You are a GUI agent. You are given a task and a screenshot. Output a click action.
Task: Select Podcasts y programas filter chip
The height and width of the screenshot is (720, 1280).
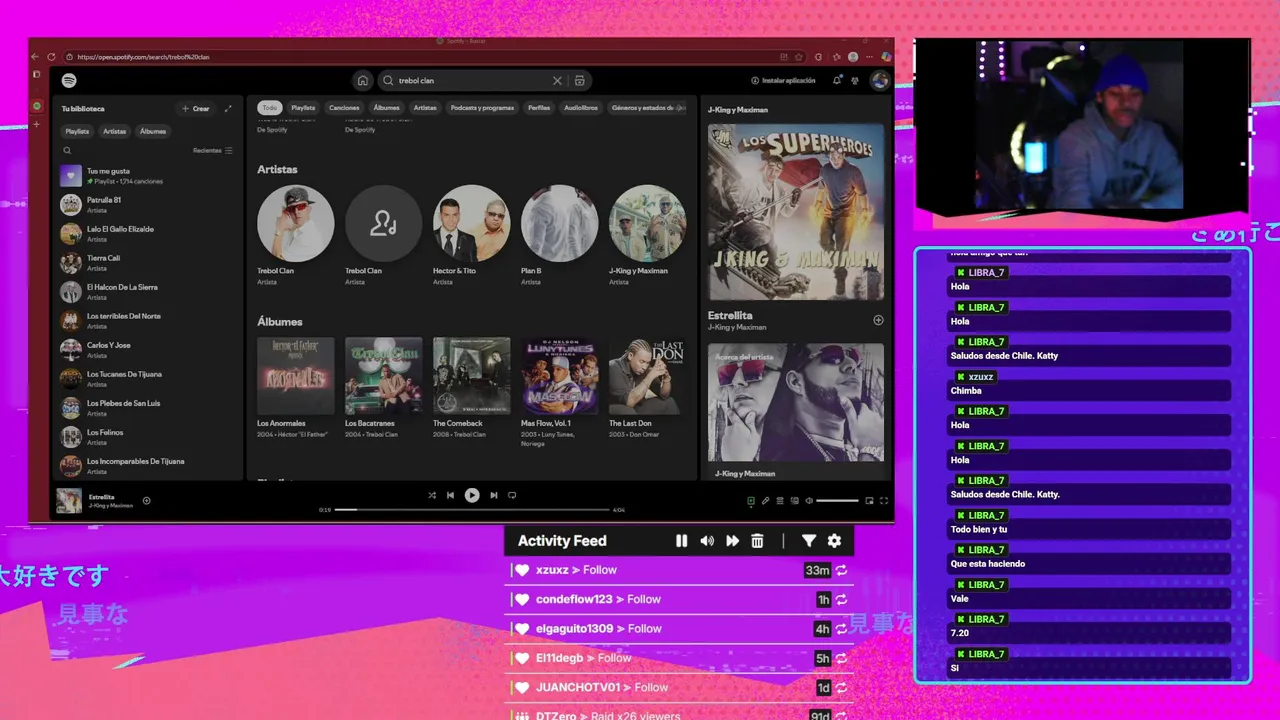pos(482,107)
